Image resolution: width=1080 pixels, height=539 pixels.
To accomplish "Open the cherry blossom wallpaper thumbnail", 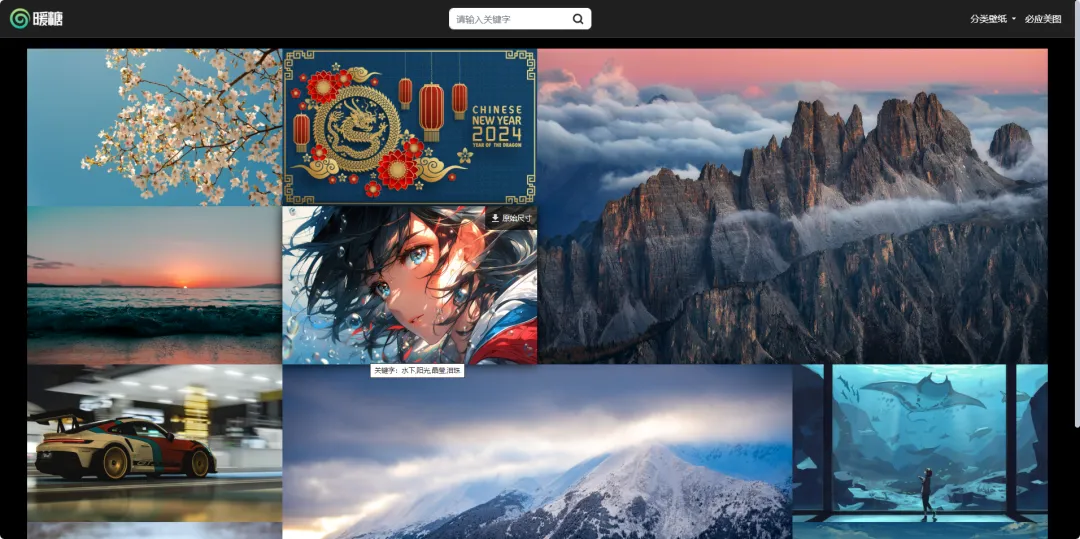I will tap(154, 127).
